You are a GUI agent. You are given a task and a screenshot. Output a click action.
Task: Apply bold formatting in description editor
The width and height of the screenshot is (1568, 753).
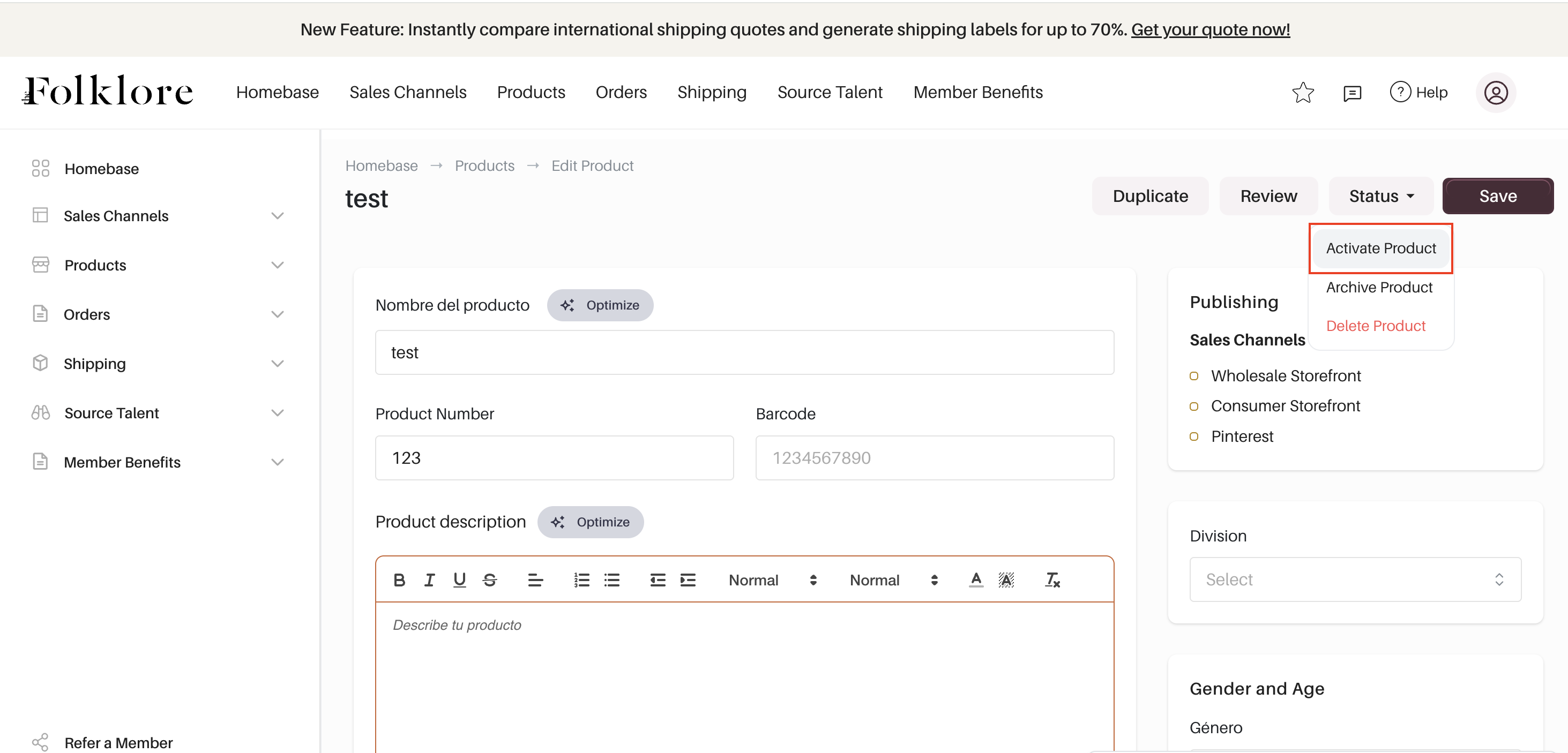coord(399,579)
